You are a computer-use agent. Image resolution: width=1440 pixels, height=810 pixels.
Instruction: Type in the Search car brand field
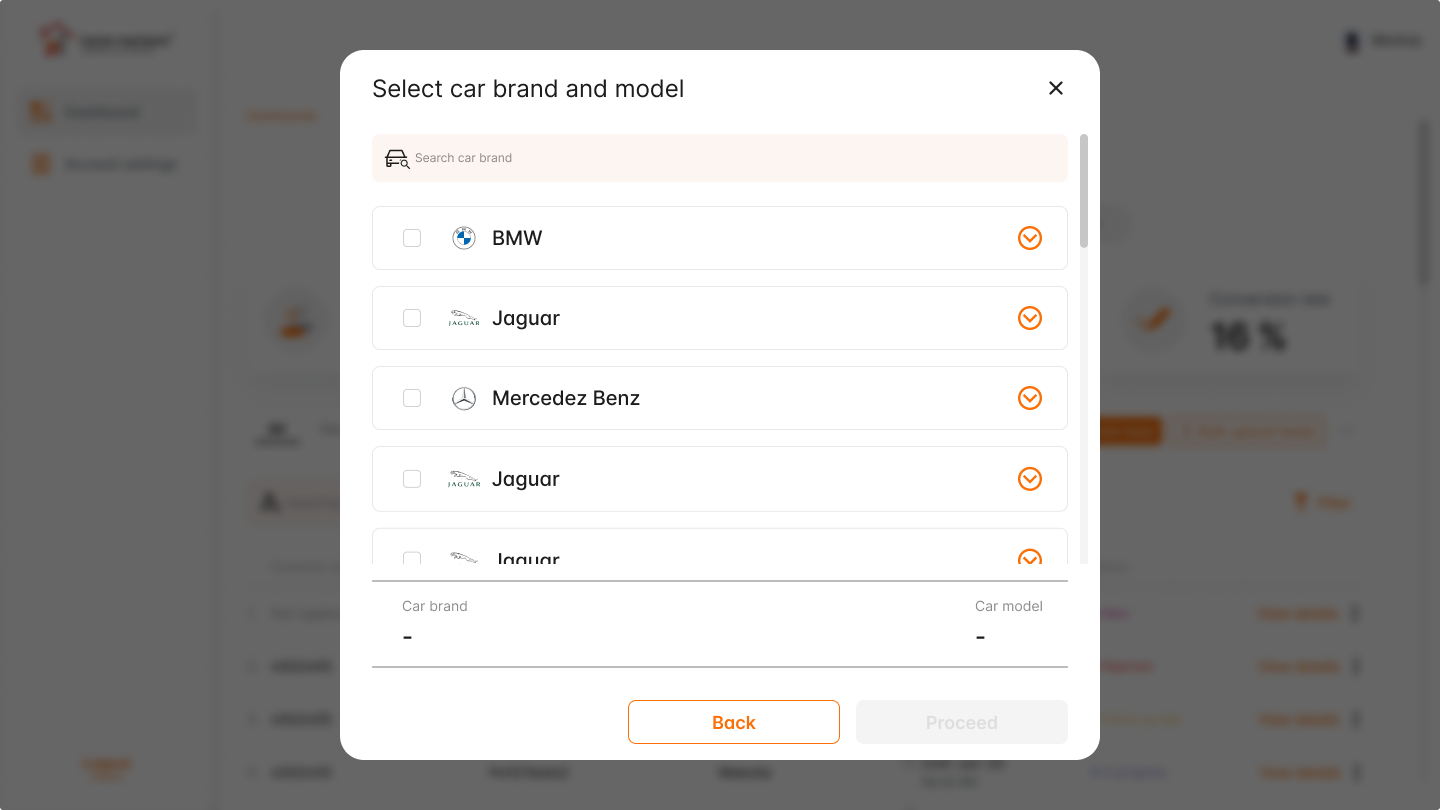(x=730, y=158)
